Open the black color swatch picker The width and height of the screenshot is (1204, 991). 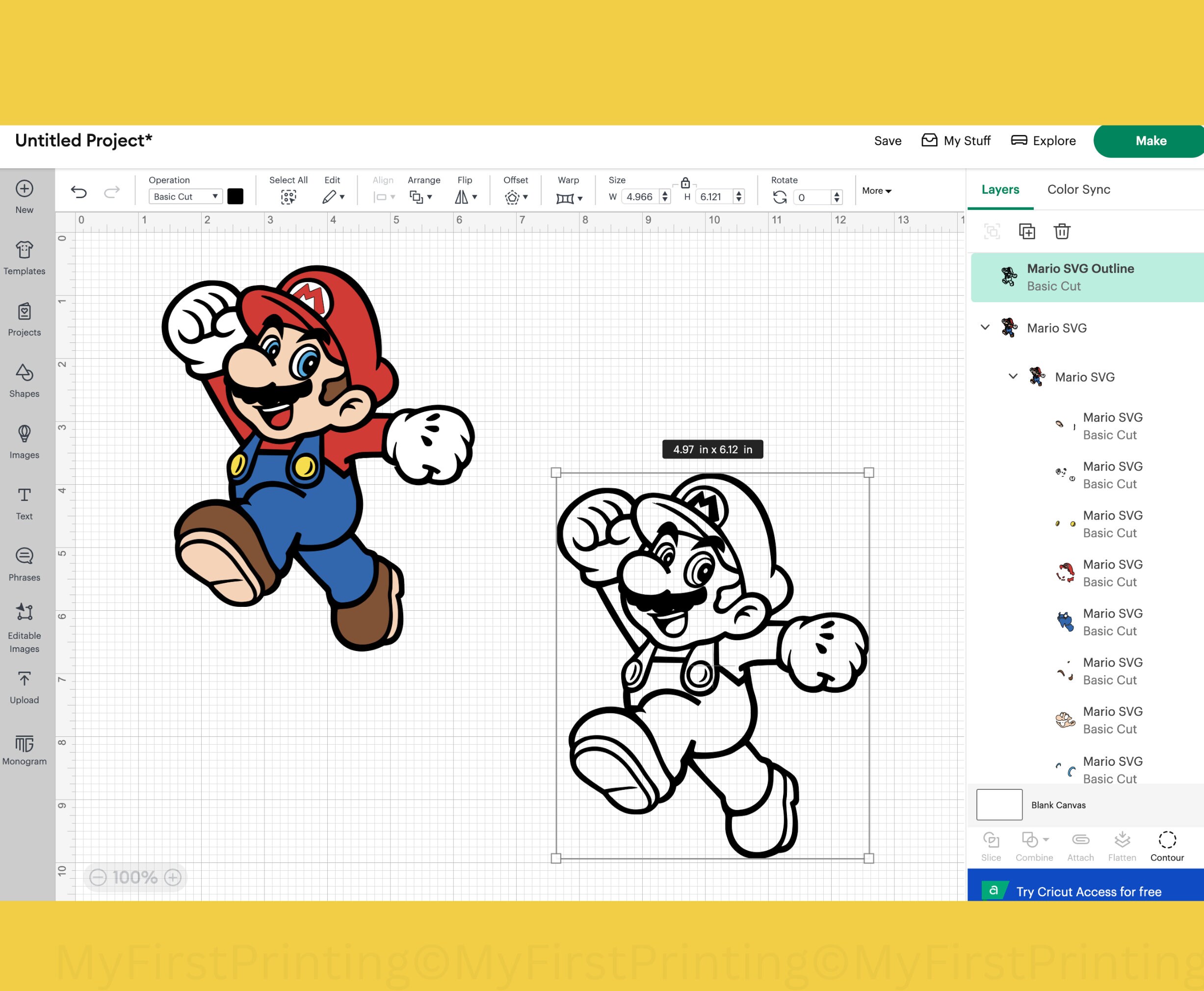pyautogui.click(x=235, y=196)
